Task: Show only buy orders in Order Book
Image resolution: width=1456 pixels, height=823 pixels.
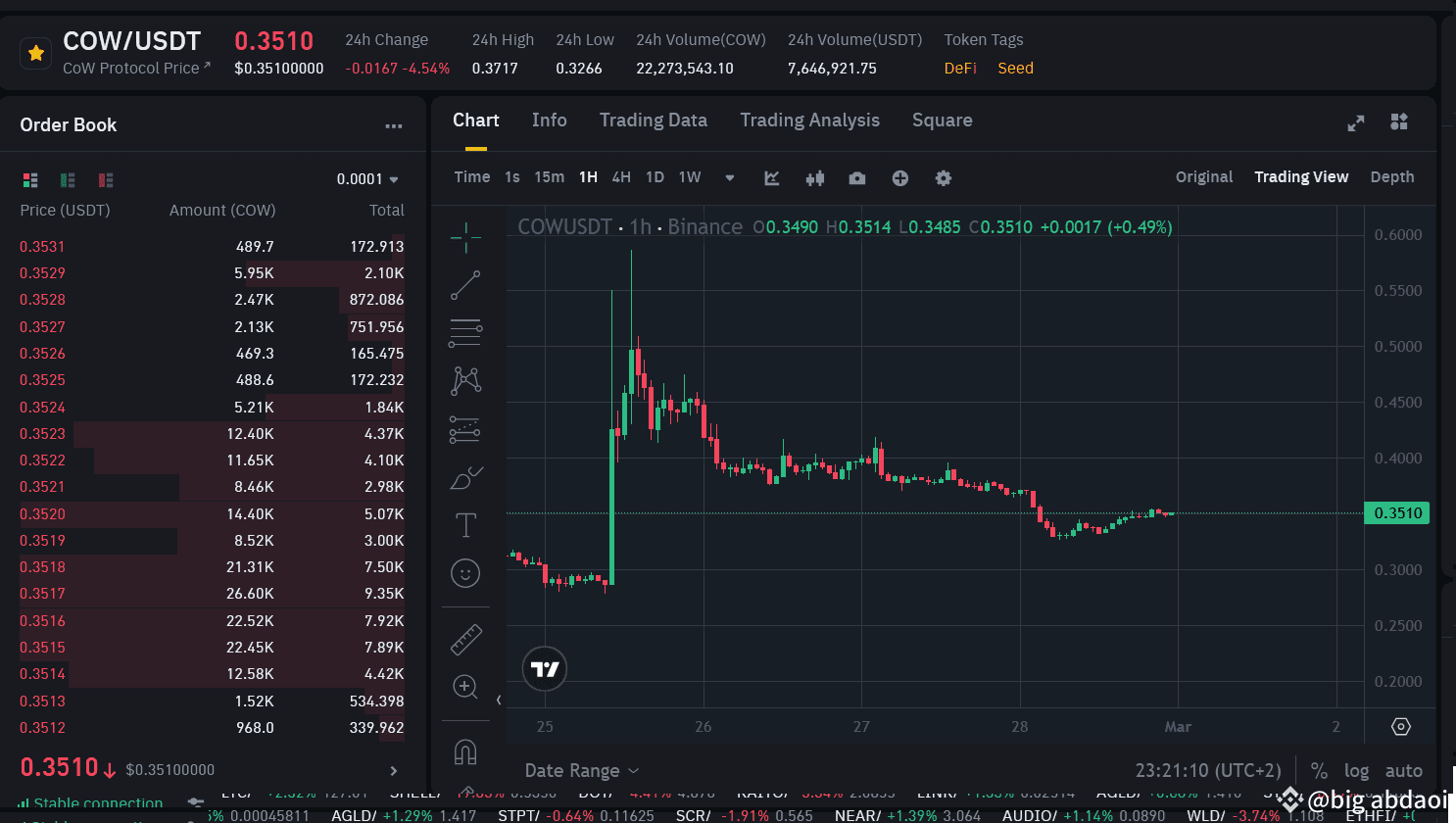Action: point(68,179)
